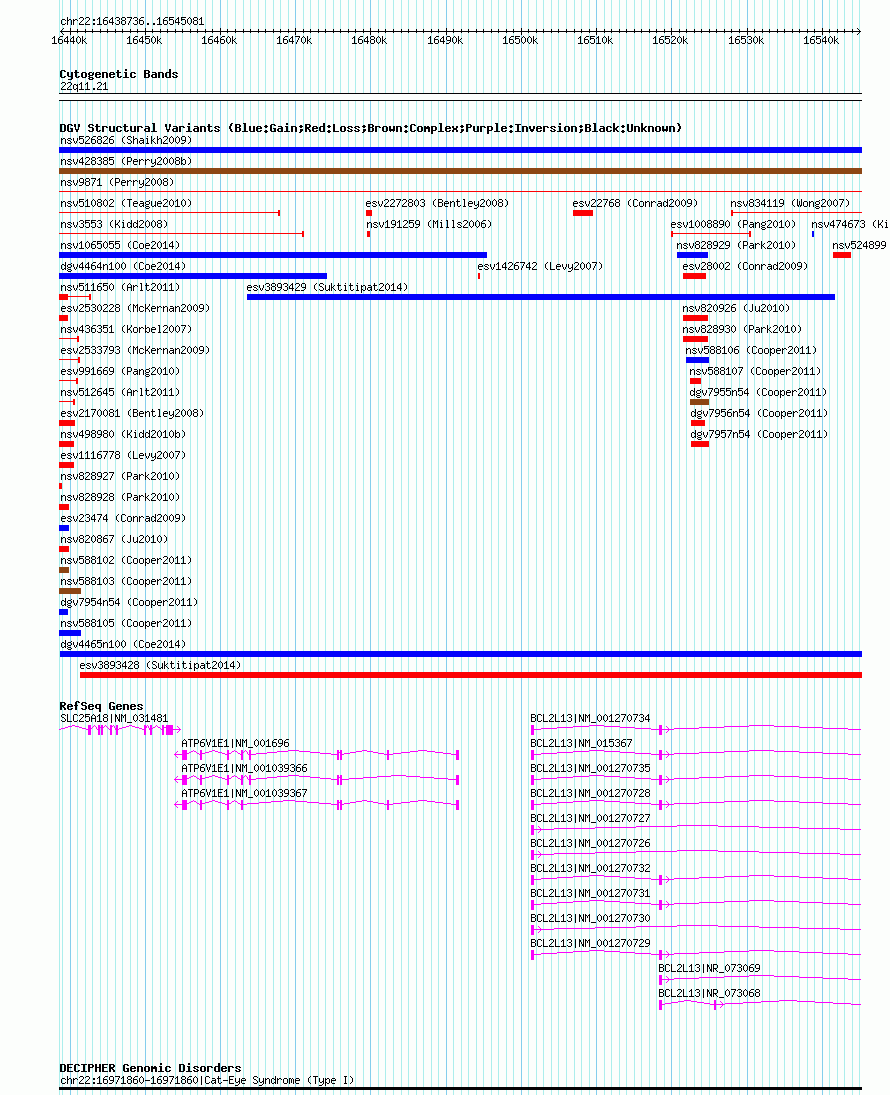Click SLC25A18|NM_031481 gene label

(x=114, y=718)
